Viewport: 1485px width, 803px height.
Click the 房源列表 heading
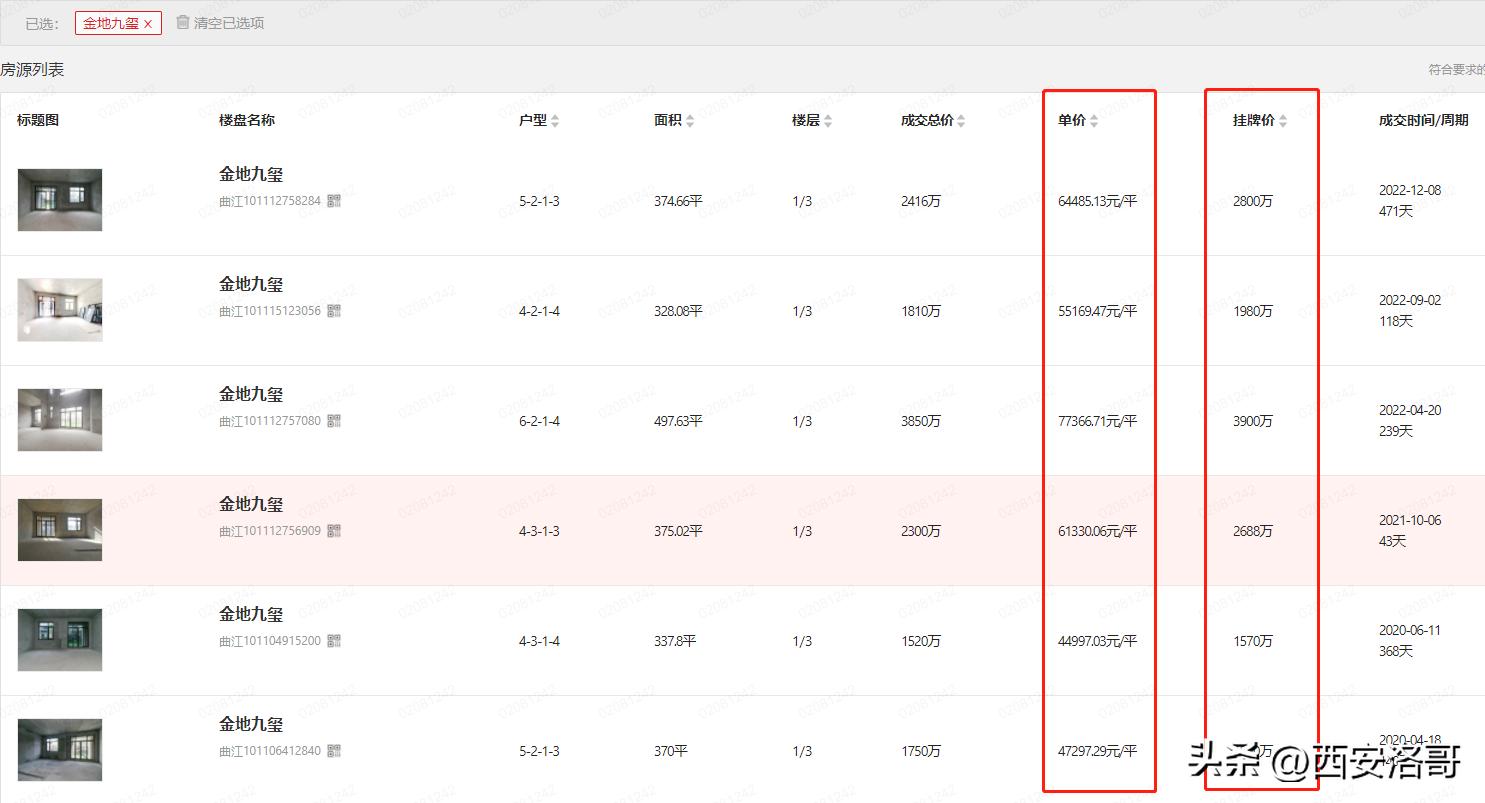(32, 70)
